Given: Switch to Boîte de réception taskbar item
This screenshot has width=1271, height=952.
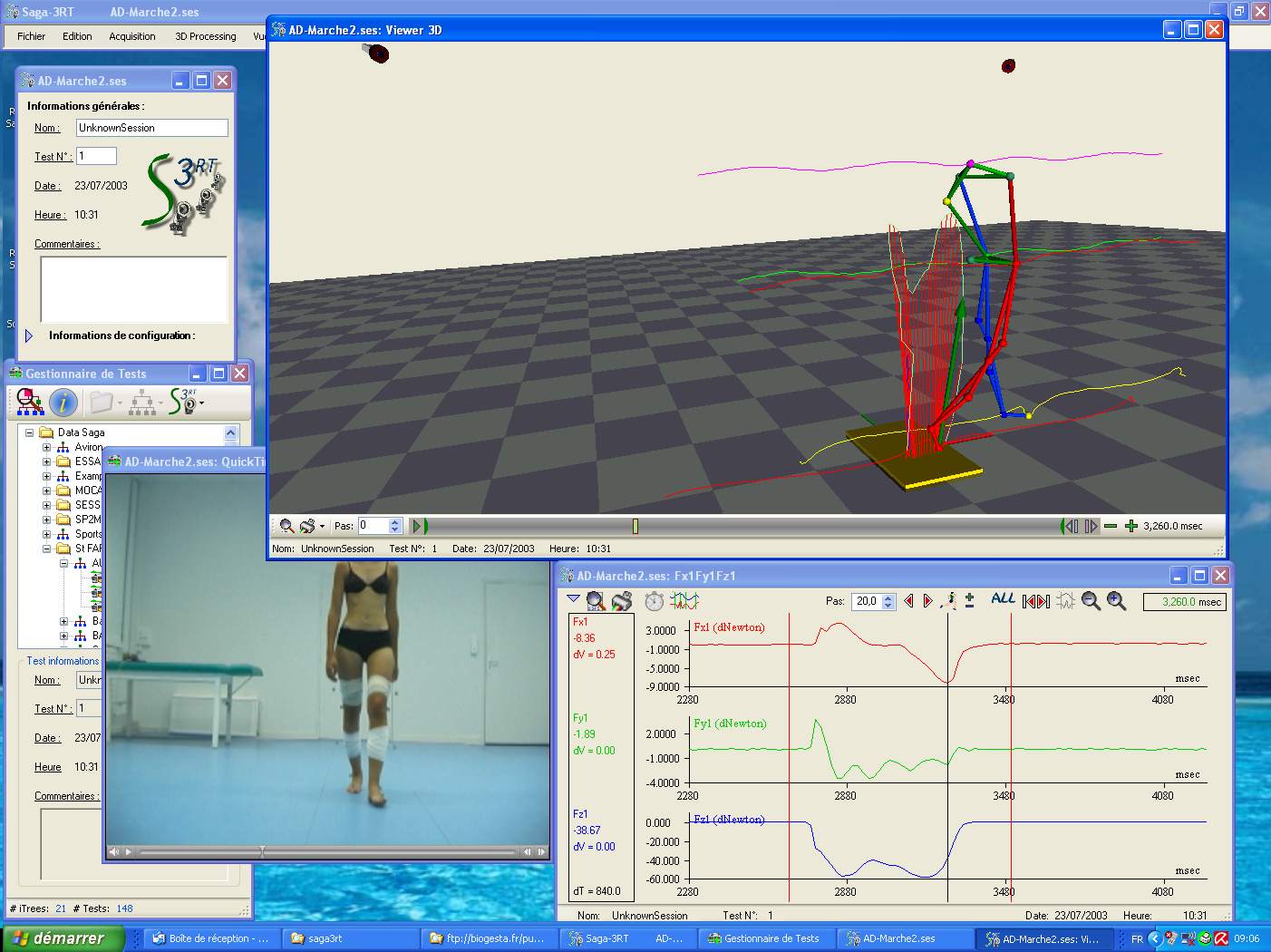Looking at the screenshot, I should coord(210,938).
